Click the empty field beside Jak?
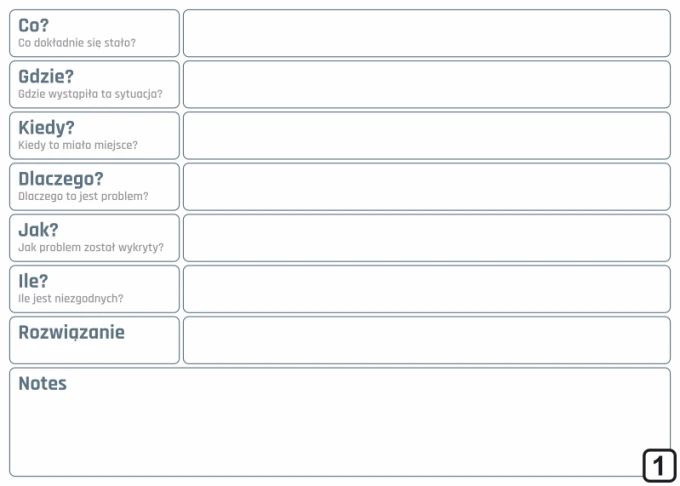Image resolution: width=680 pixels, height=486 pixels. 427,238
